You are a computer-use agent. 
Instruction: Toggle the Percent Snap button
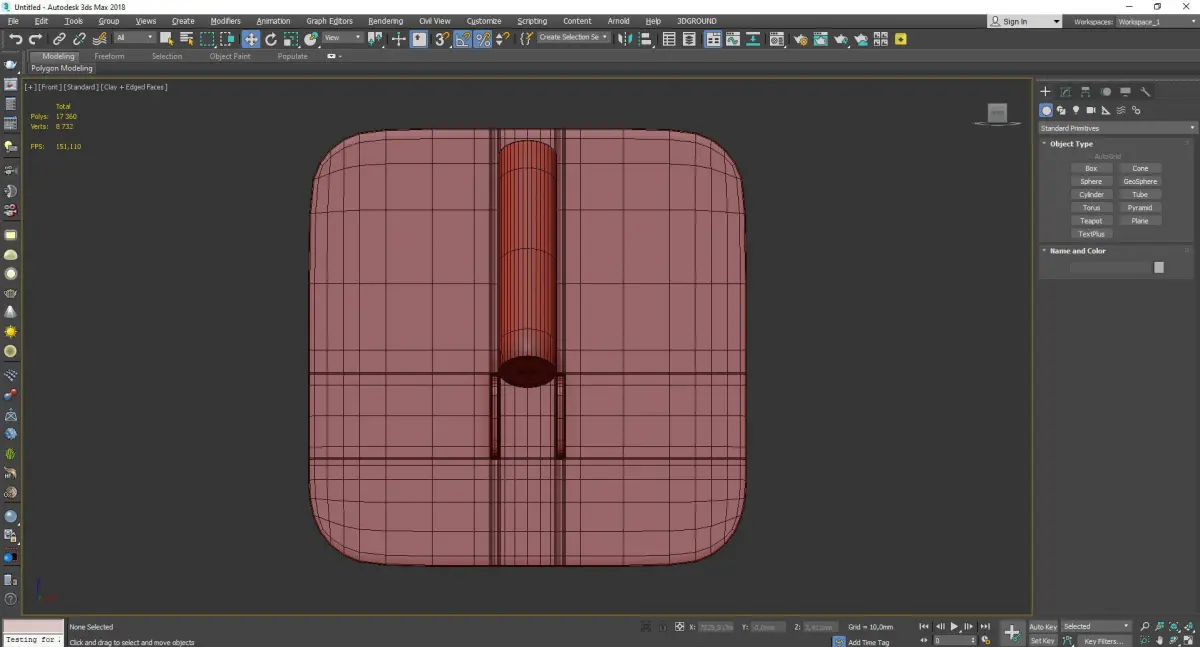(483, 39)
